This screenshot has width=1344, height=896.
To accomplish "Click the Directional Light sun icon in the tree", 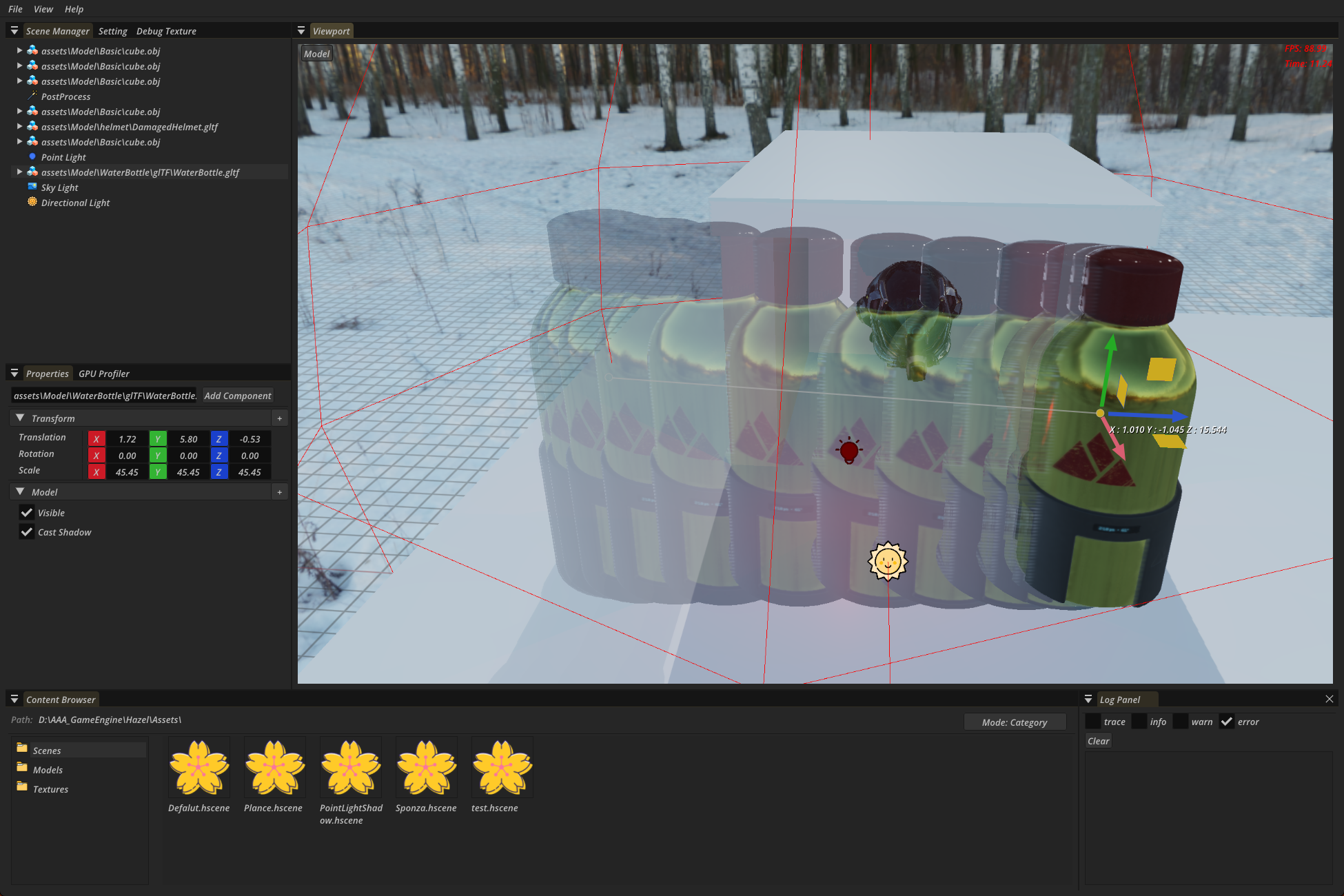I will (x=32, y=202).
